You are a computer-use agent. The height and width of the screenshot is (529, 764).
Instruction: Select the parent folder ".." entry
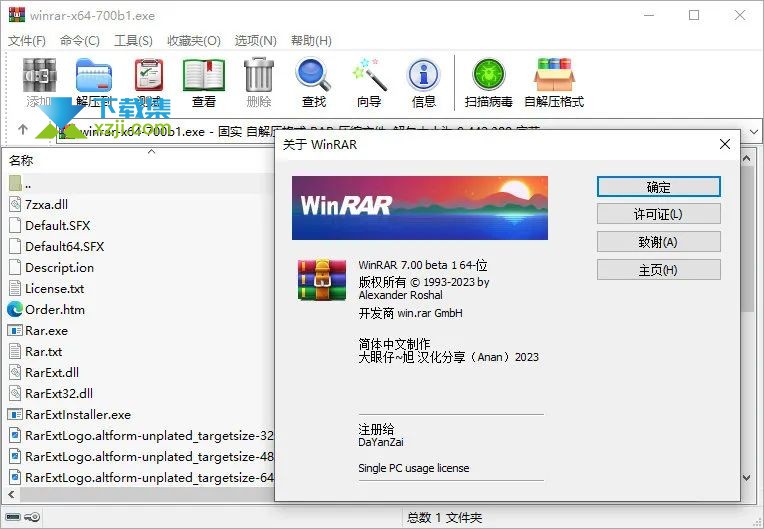pyautogui.click(x=28, y=184)
